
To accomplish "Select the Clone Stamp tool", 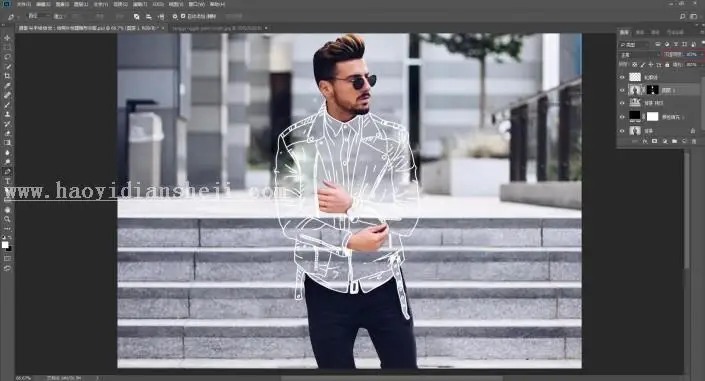I will click(7, 114).
